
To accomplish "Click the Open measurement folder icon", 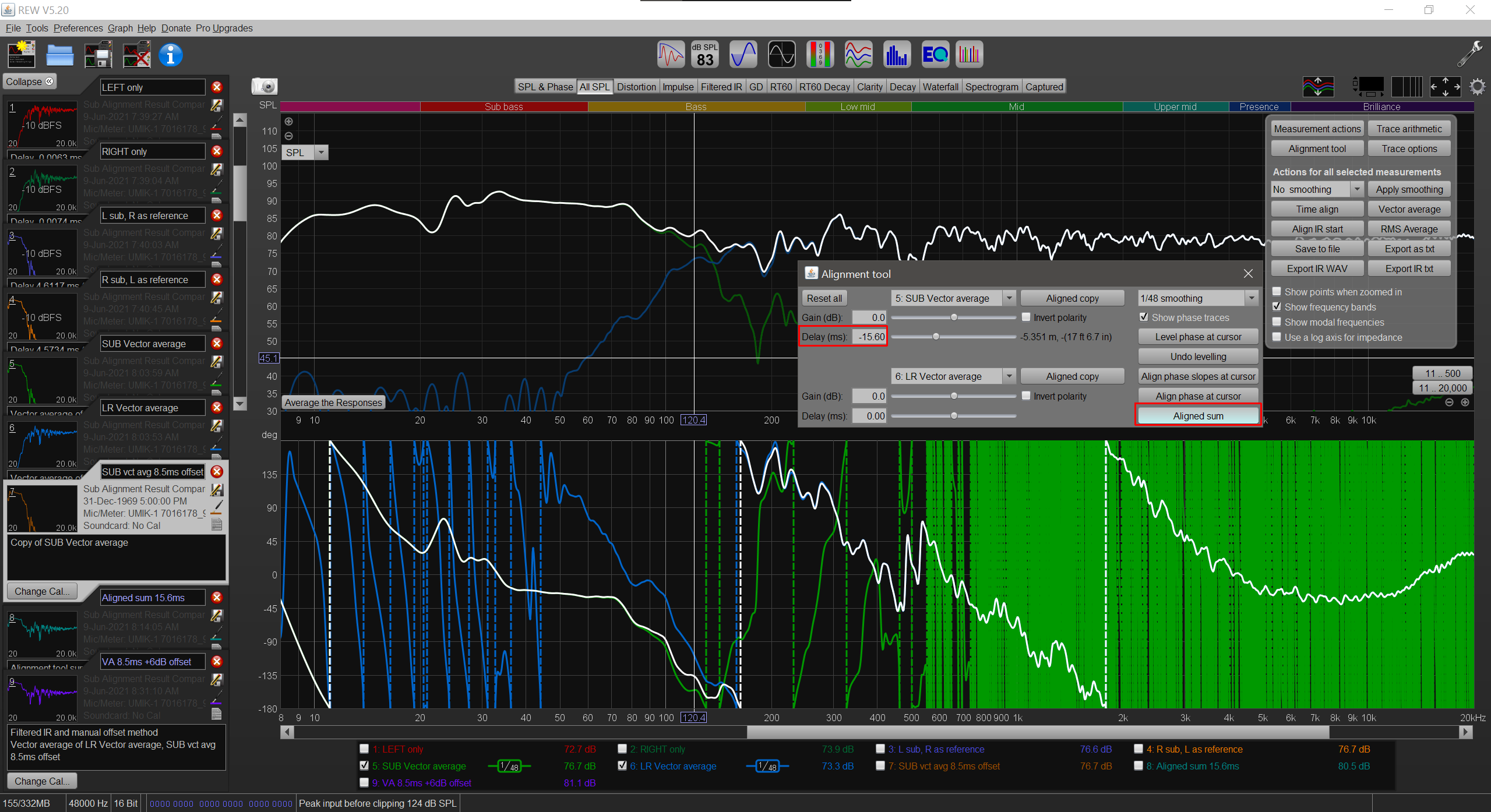I will [60, 55].
